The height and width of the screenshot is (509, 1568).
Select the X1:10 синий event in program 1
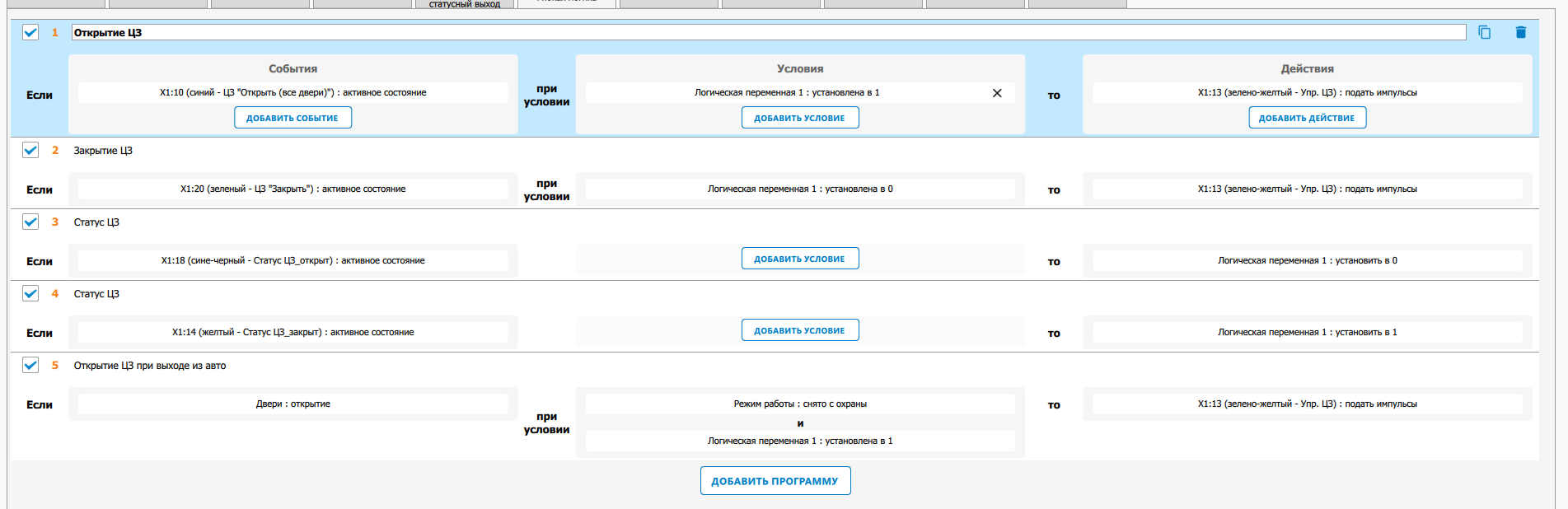pyautogui.click(x=293, y=93)
